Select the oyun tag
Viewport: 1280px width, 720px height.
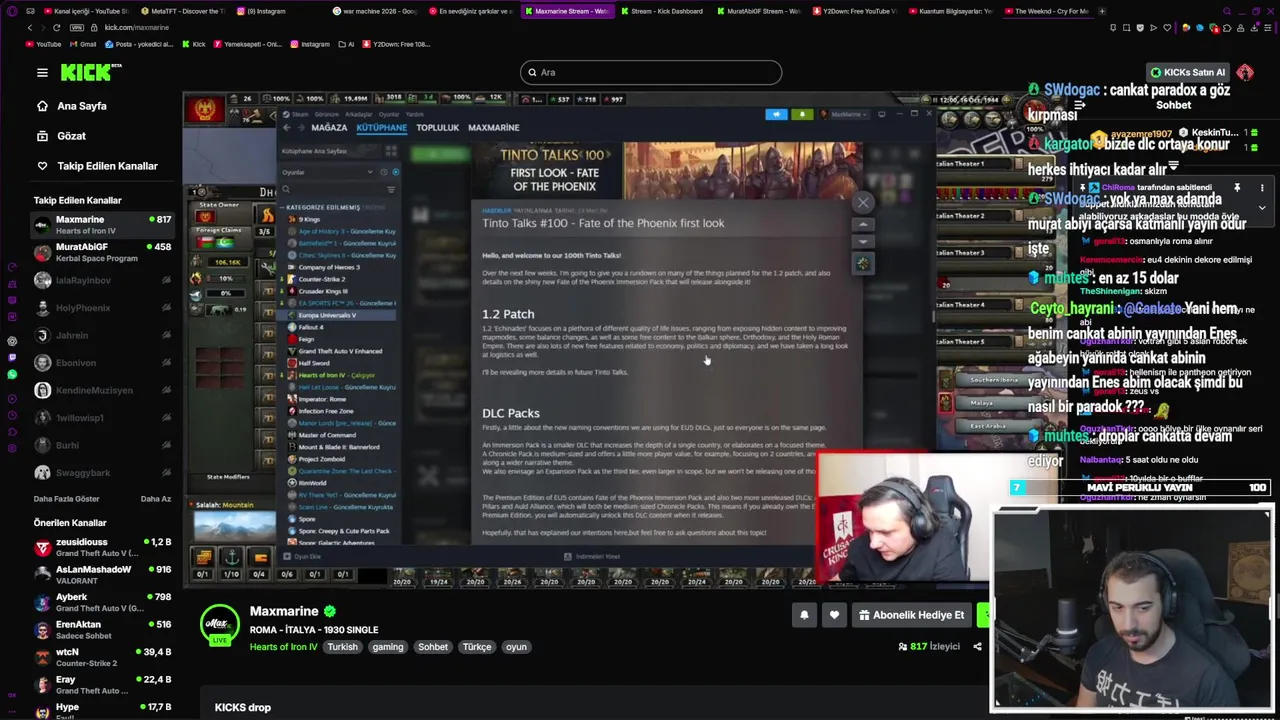coord(516,647)
